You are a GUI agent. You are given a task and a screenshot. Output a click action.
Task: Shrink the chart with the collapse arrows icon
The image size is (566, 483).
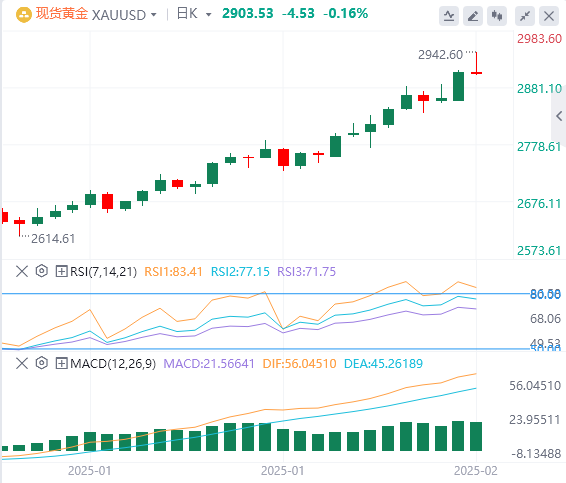coord(525,16)
